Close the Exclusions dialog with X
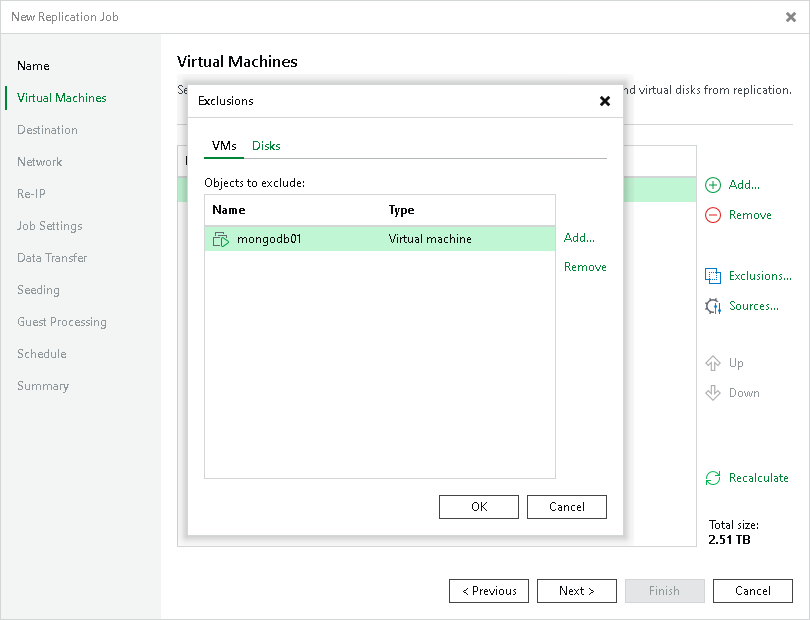Image resolution: width=810 pixels, height=620 pixels. pos(605,101)
